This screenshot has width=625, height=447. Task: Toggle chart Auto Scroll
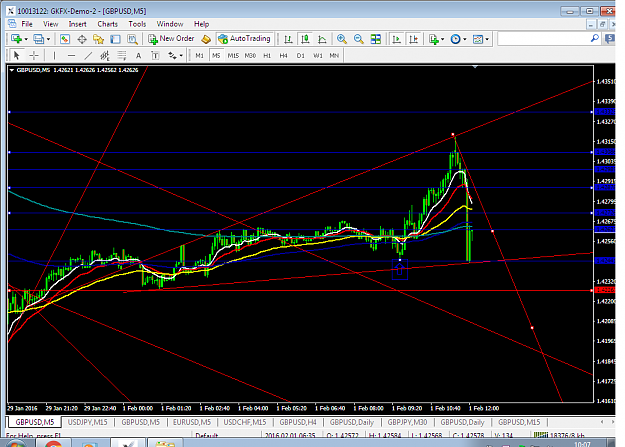point(396,39)
